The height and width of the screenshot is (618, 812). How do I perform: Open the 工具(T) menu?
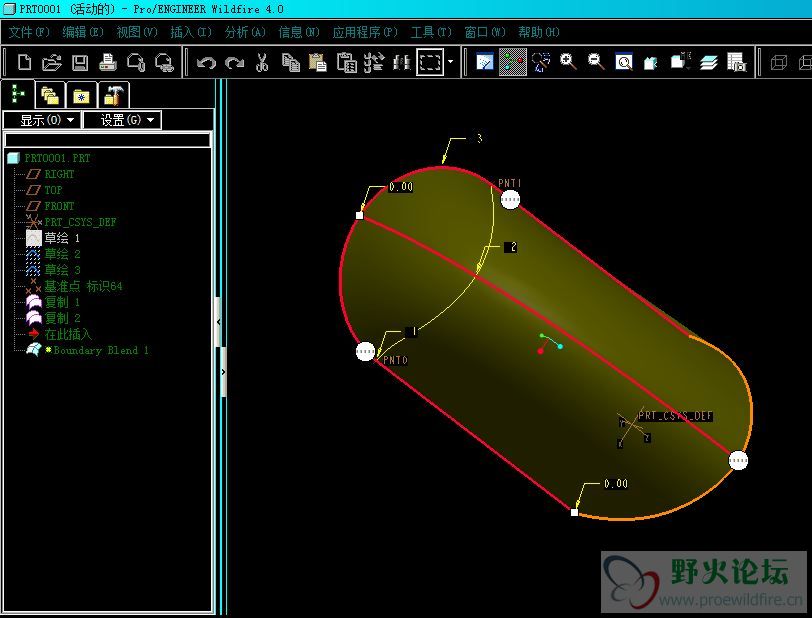pyautogui.click(x=431, y=32)
